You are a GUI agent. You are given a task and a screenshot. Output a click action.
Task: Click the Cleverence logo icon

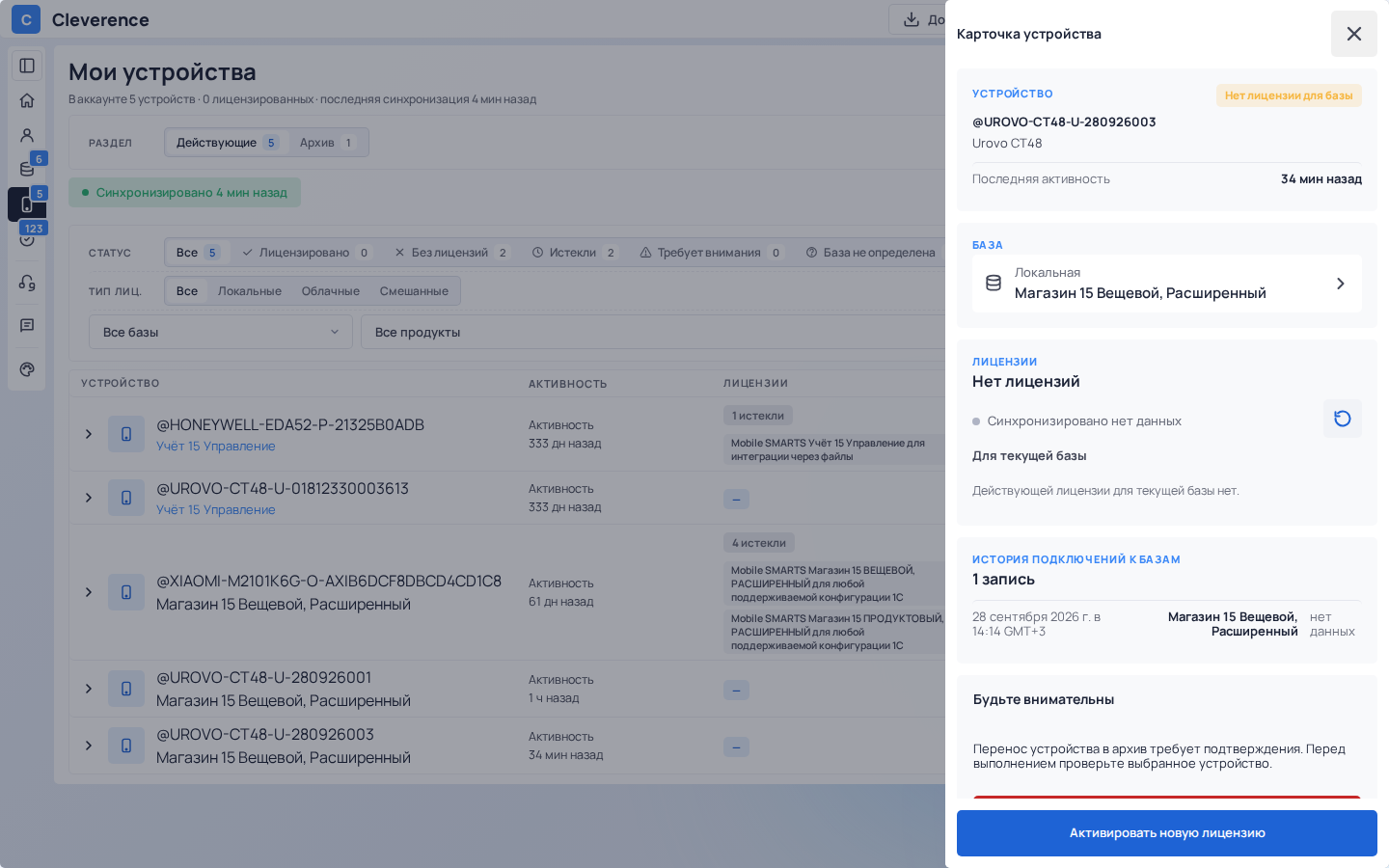click(x=26, y=19)
